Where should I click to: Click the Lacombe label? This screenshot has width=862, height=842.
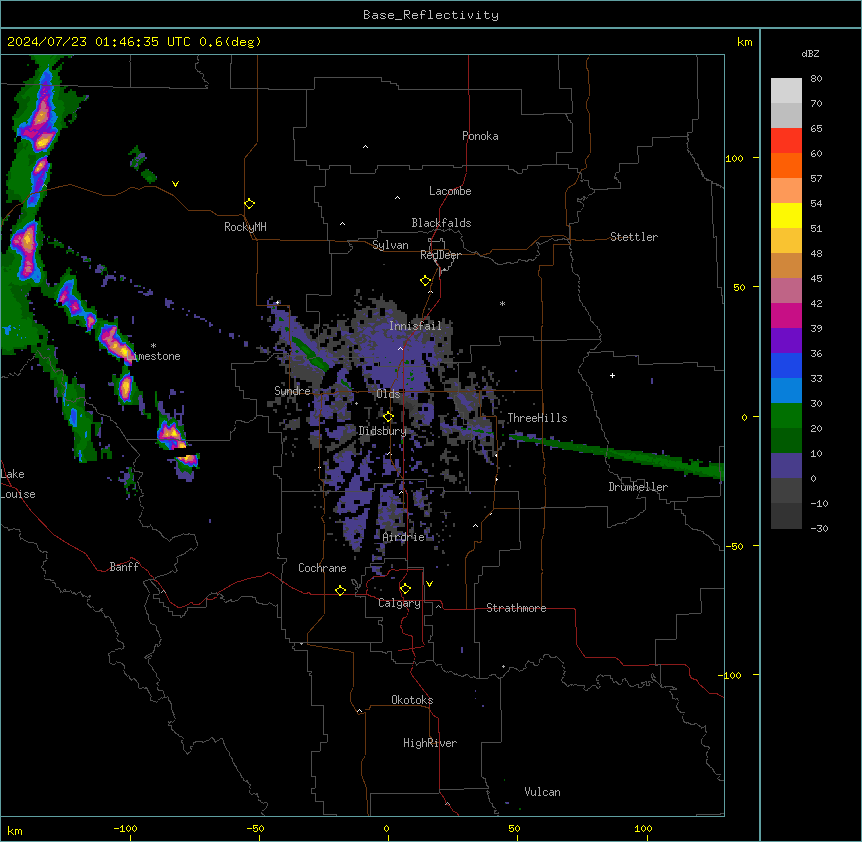[x=450, y=191]
